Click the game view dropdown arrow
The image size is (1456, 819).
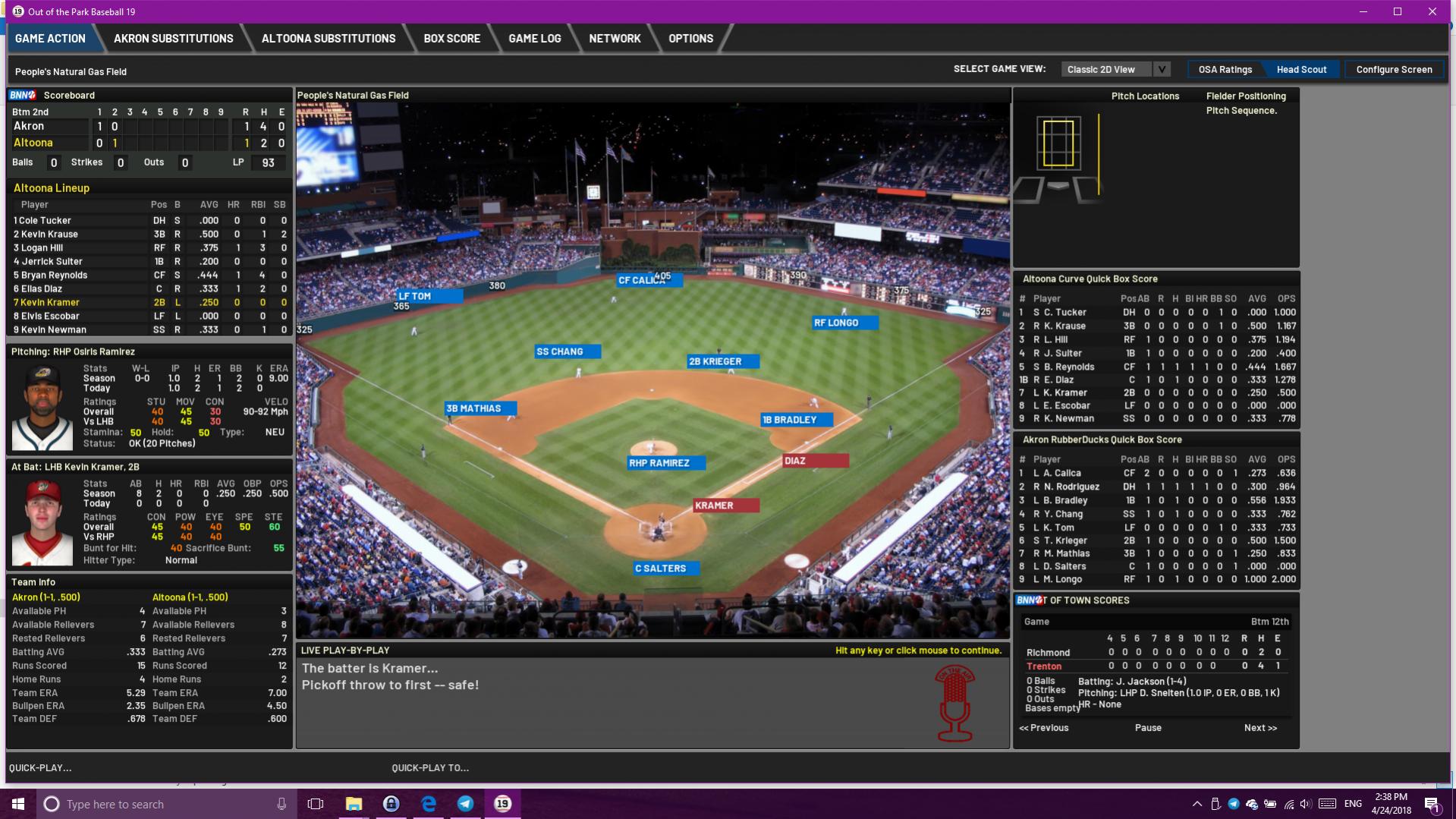[x=1162, y=69]
